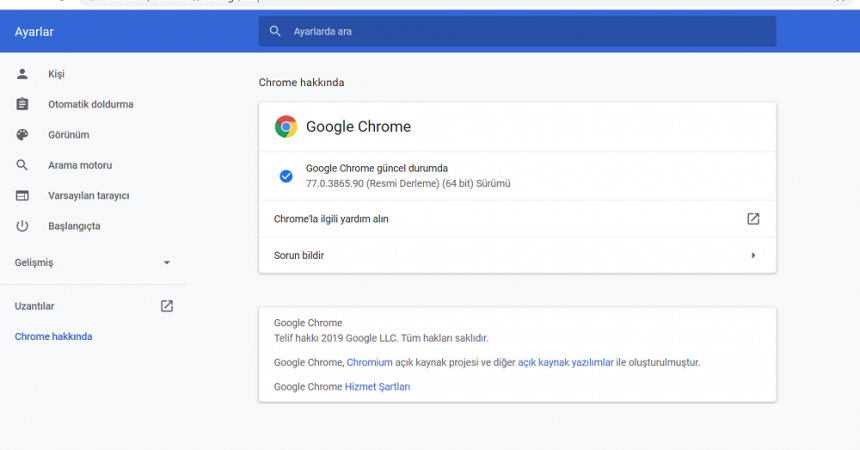
Task: Click the Google Chrome logo
Action: tap(286, 126)
